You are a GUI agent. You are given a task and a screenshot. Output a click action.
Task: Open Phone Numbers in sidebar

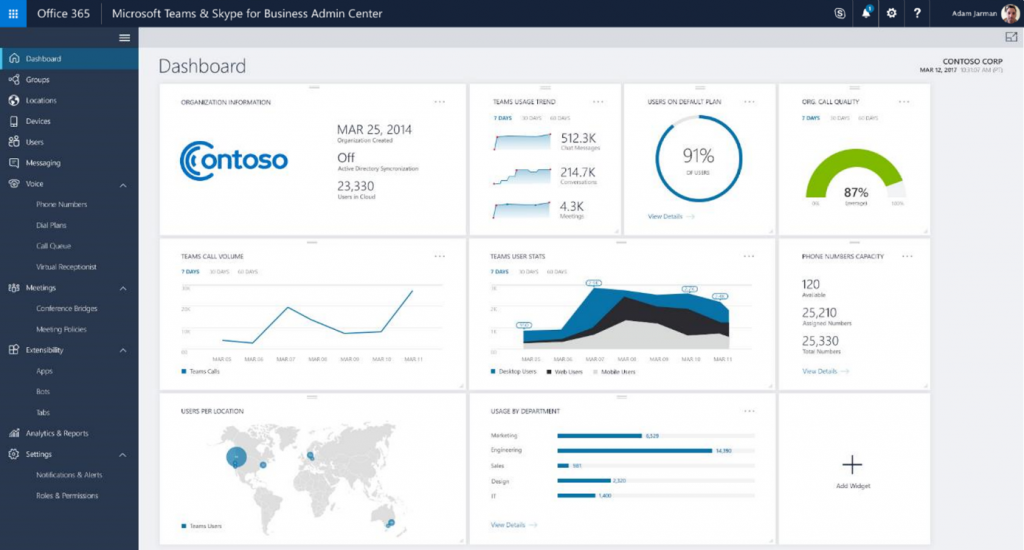coord(61,204)
